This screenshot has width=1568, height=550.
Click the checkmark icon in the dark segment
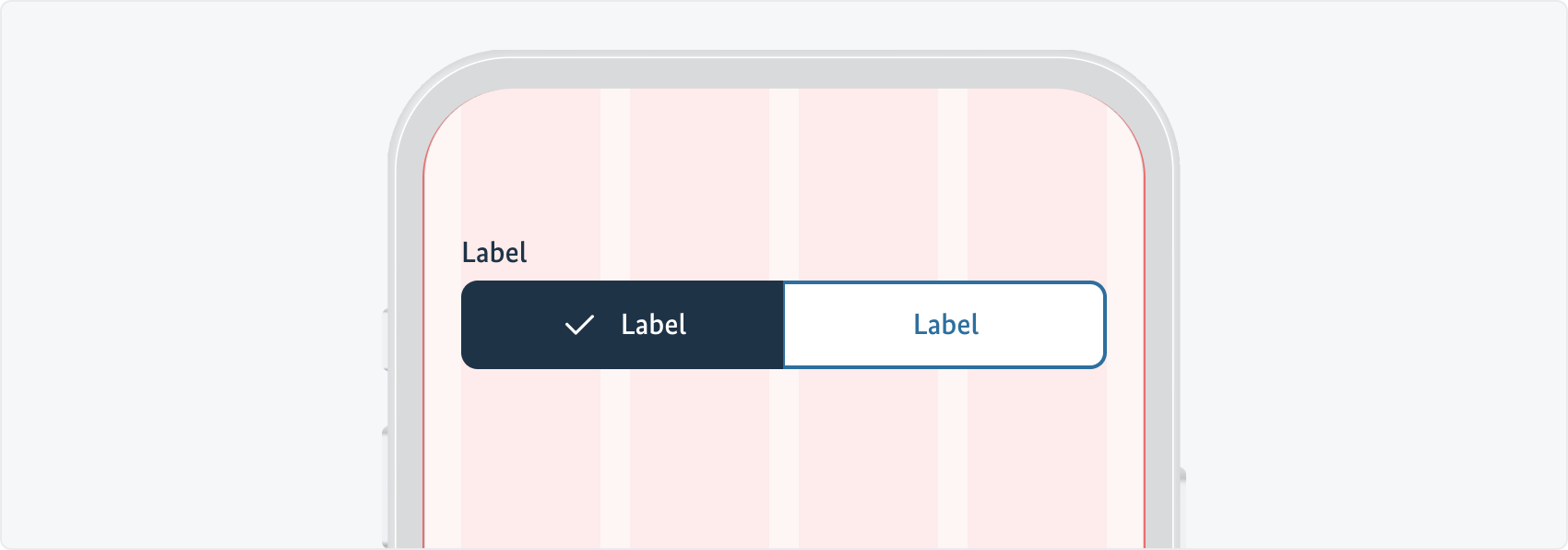coord(579,325)
